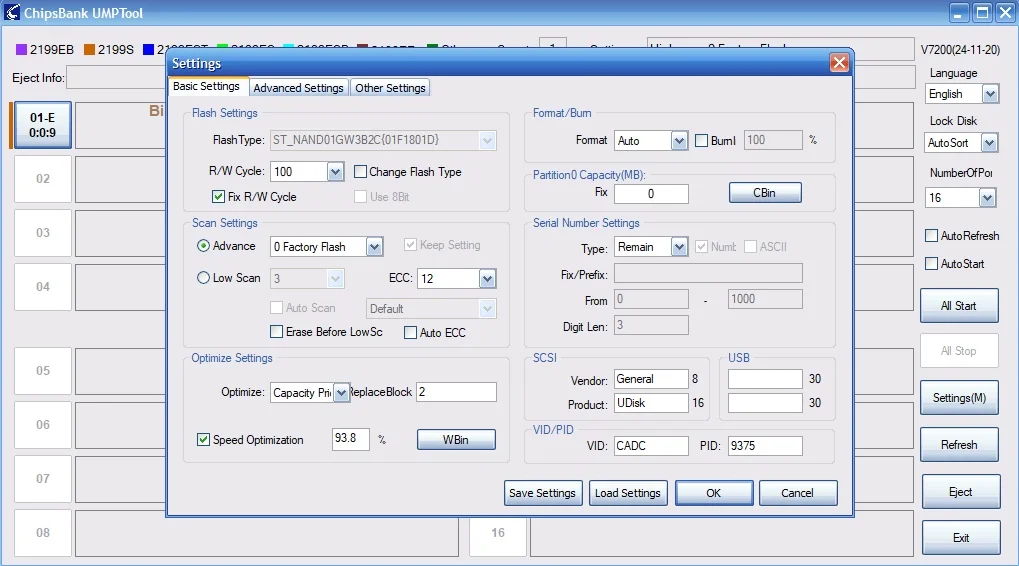Open the Format dropdown set to Auto
This screenshot has width=1019, height=566.
click(x=679, y=141)
